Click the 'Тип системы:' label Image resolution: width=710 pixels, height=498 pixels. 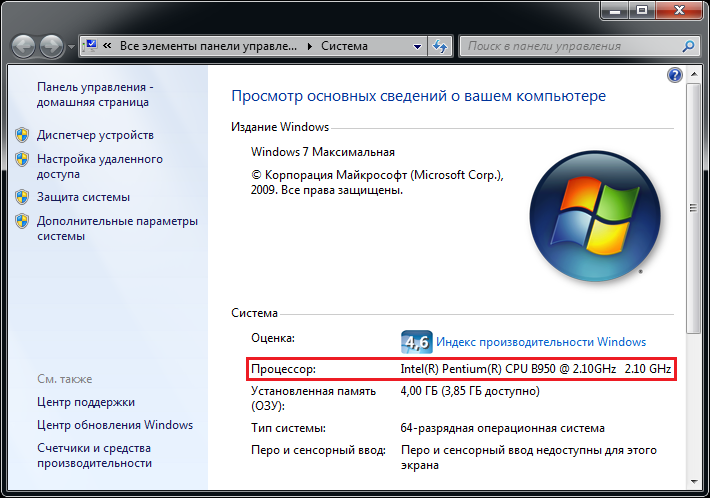[288, 428]
